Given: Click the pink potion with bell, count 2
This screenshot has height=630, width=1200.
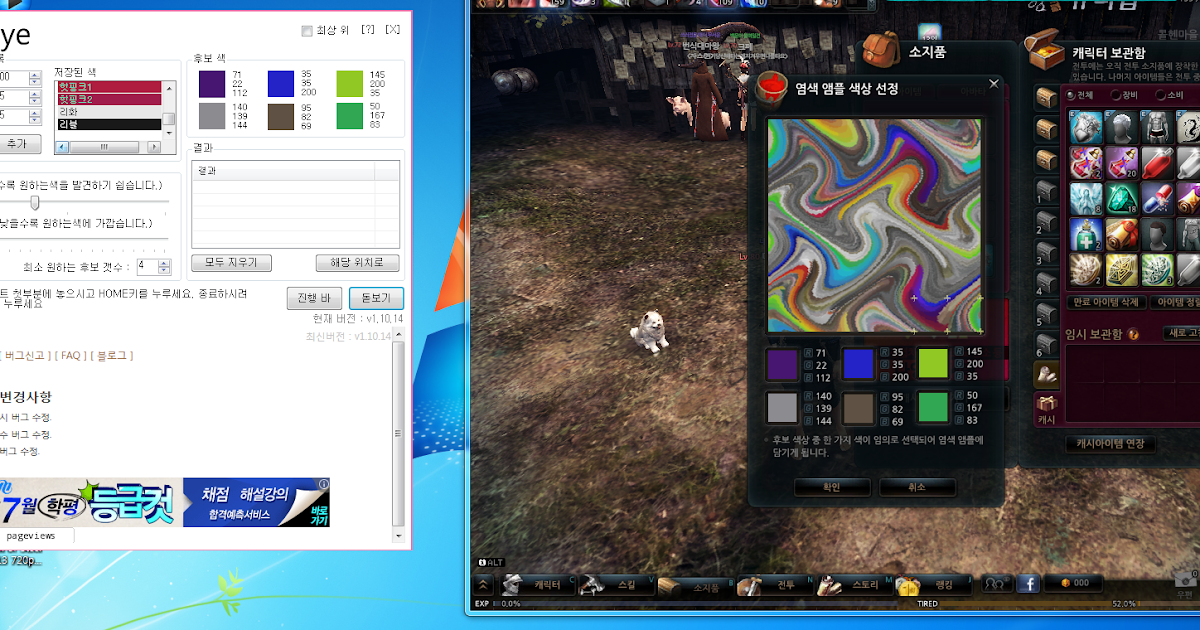Looking at the screenshot, I should [x=1087, y=163].
